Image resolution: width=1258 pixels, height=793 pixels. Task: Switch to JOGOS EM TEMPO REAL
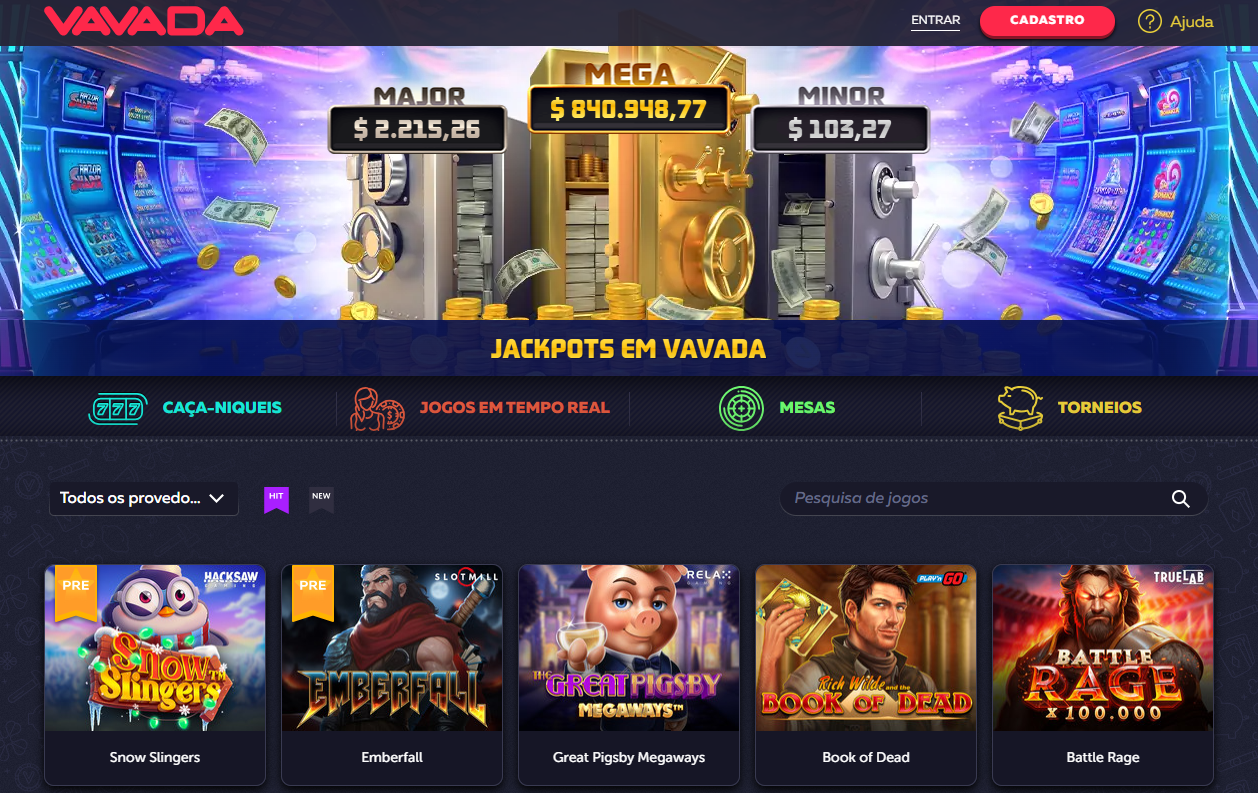coord(514,408)
